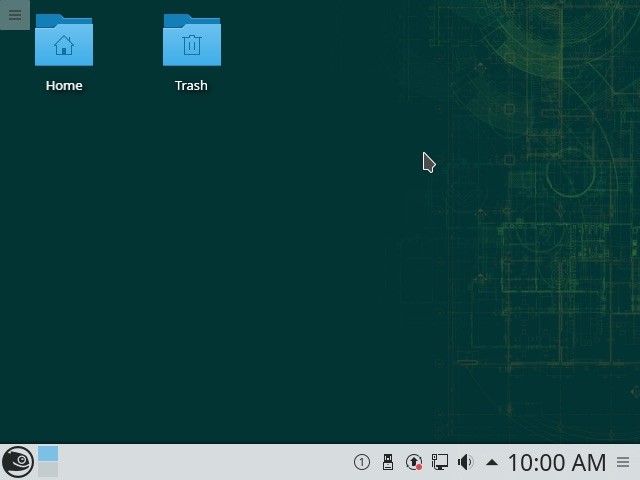Switch to the first virtual desktop in pager
Viewport: 640px width, 480px height.
coord(48,454)
